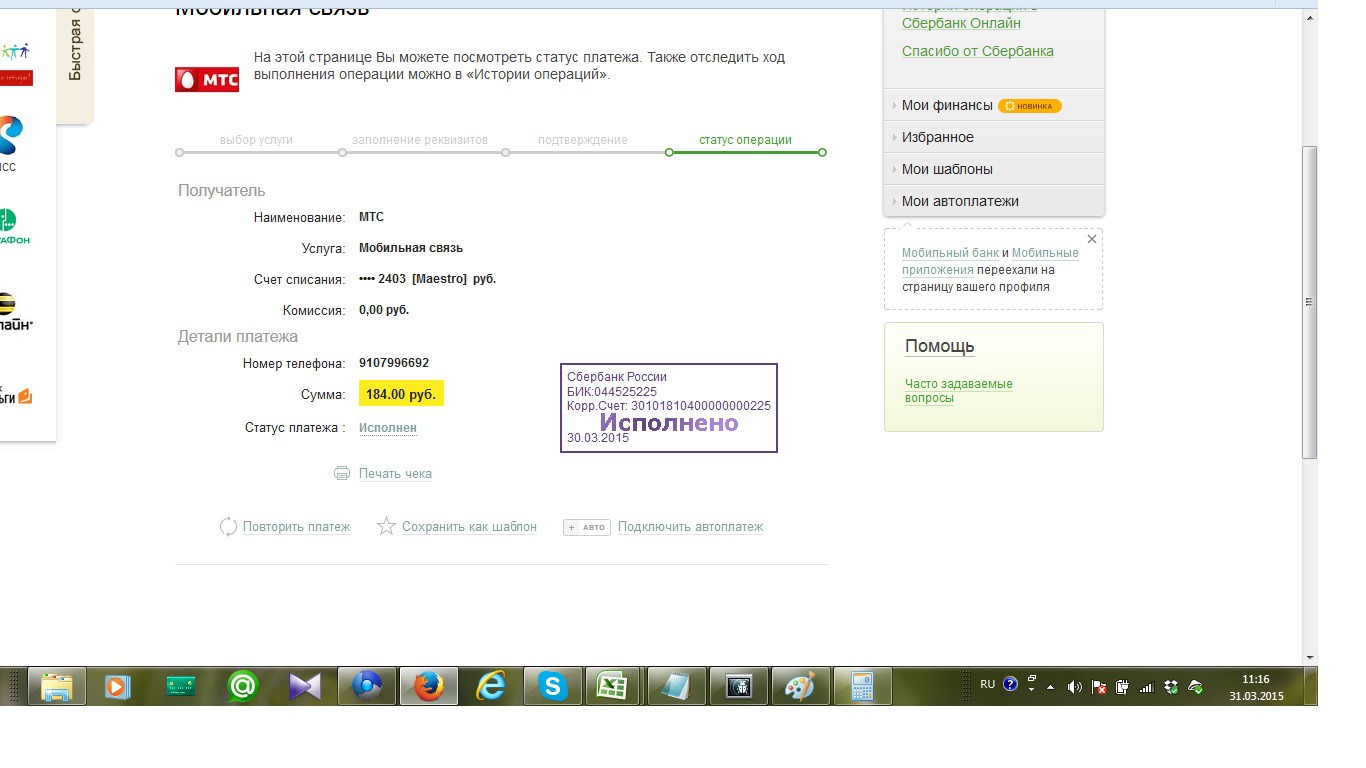
Task: Expand the Мои шаблоны section
Action: (994, 169)
